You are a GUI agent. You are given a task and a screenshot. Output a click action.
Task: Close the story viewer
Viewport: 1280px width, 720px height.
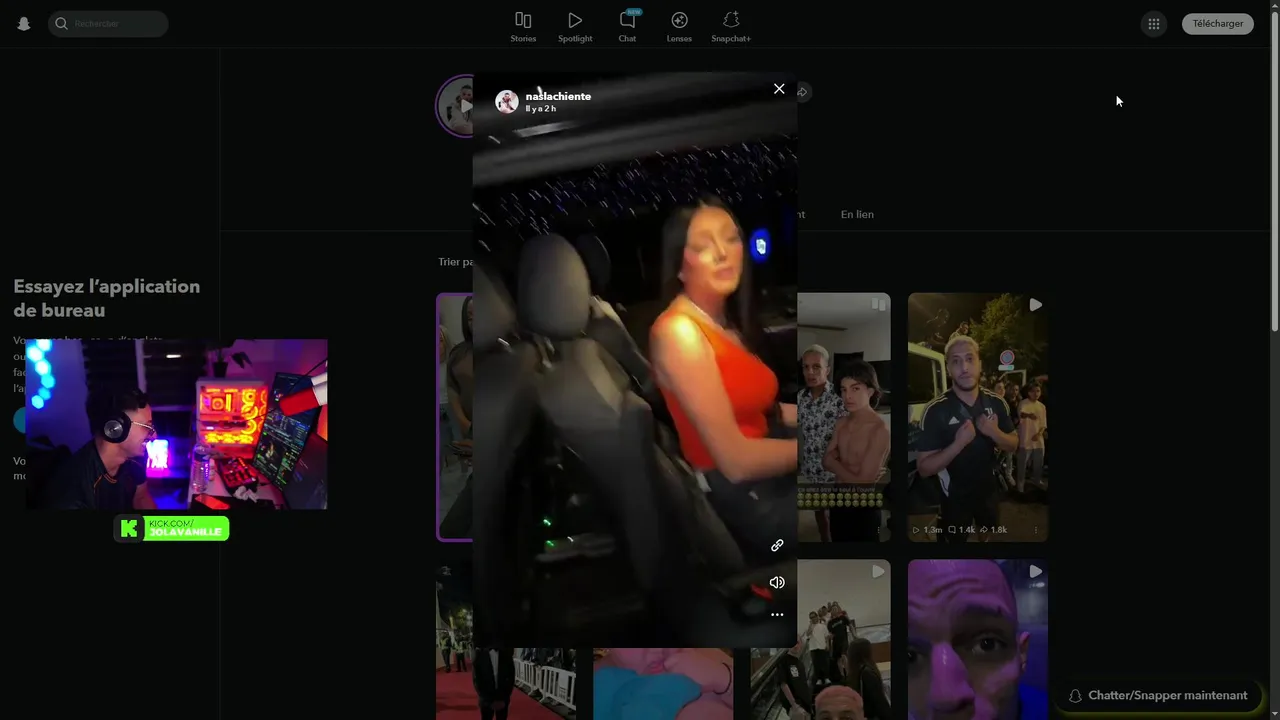pos(779,89)
